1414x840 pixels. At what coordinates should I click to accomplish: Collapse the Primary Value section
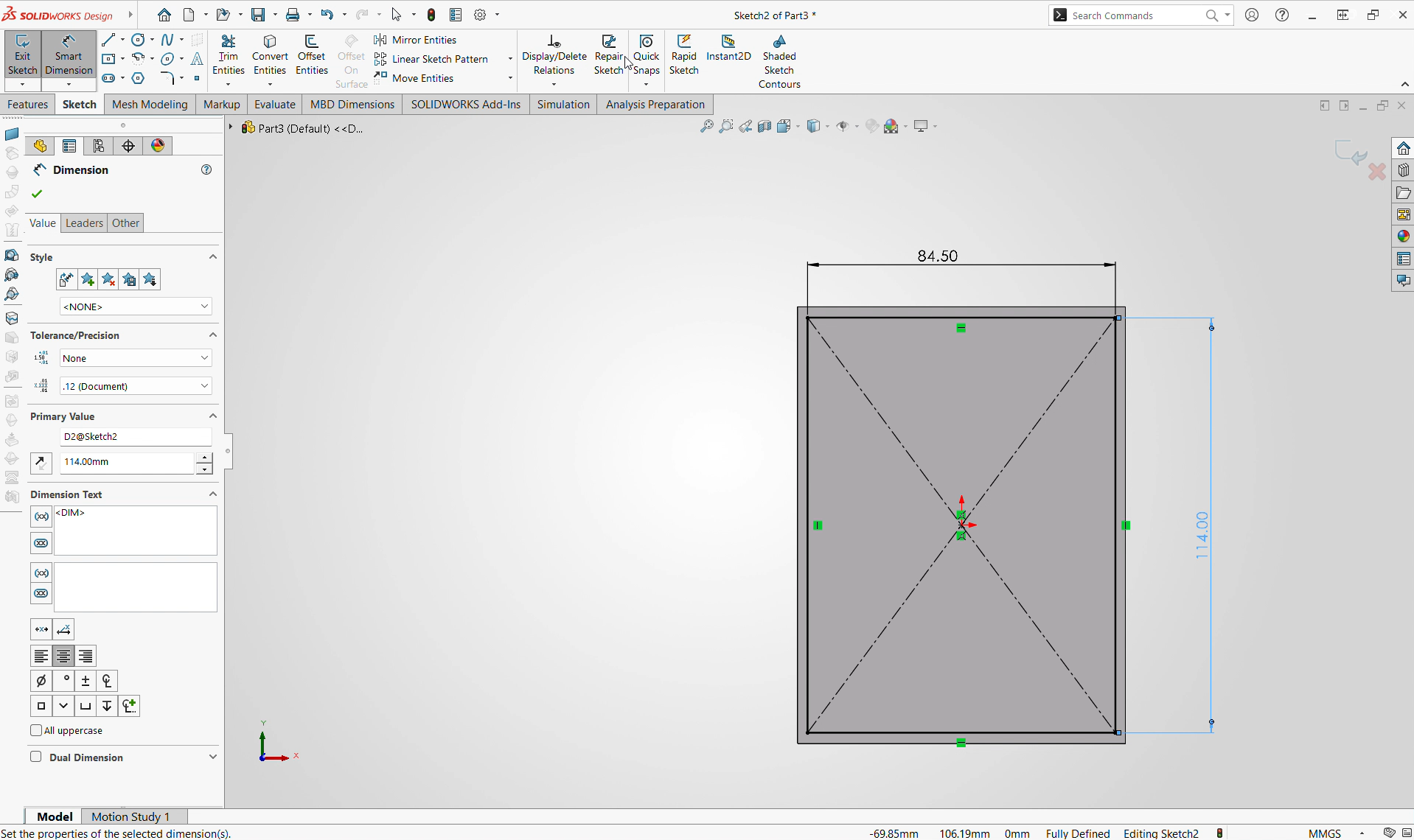213,416
